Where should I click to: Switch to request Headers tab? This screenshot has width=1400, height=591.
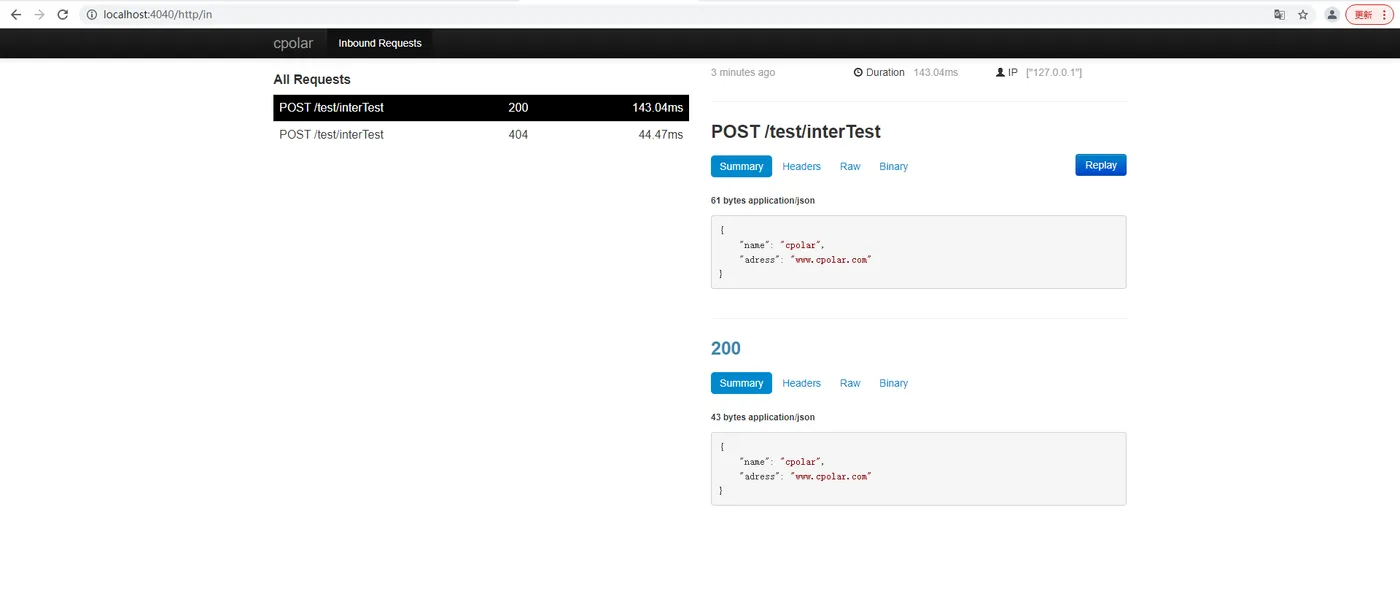click(802, 167)
